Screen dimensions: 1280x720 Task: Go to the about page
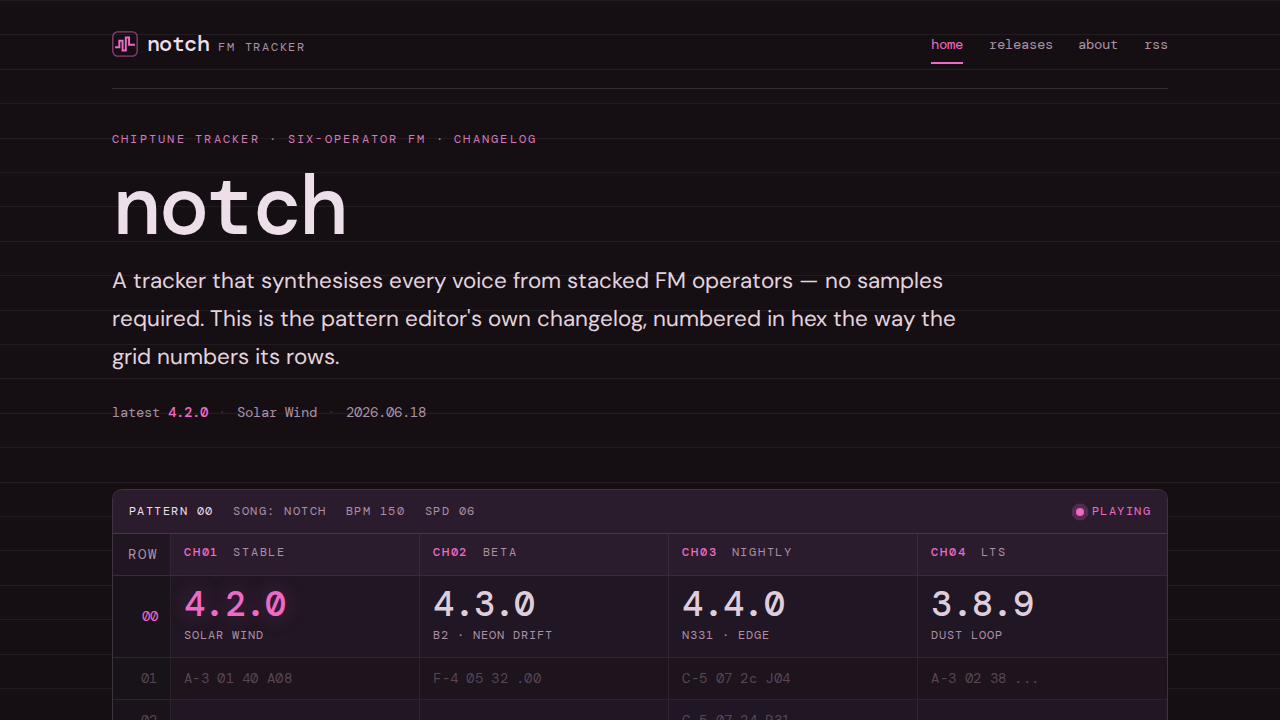click(1098, 45)
